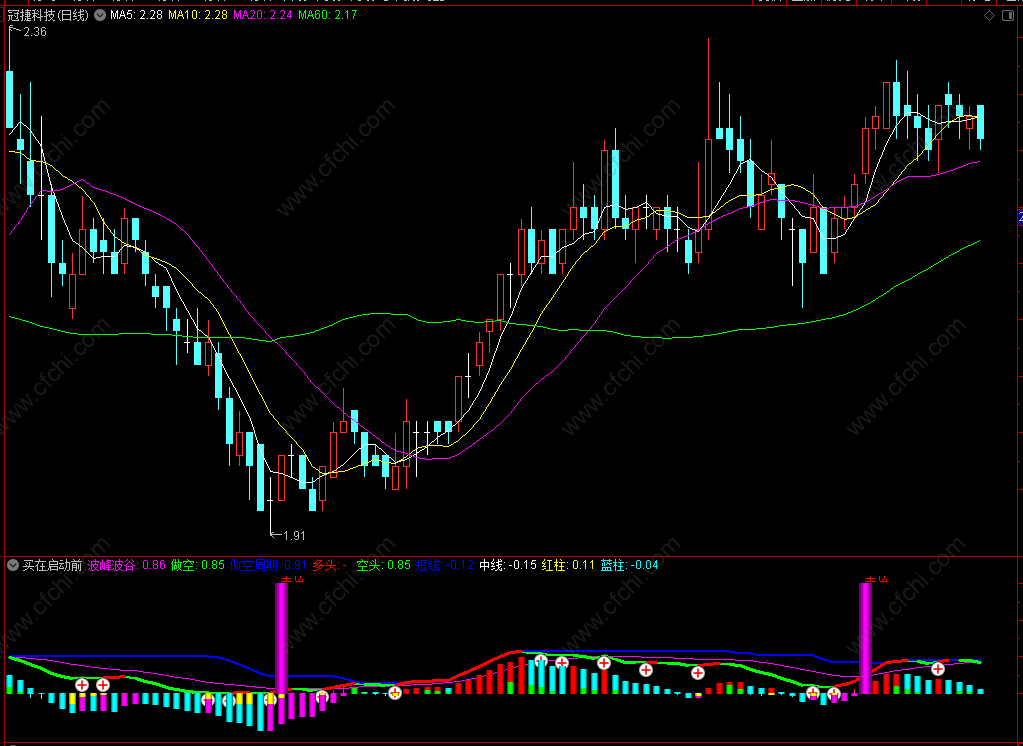Click the leftmost red plus signal marker

click(82, 685)
